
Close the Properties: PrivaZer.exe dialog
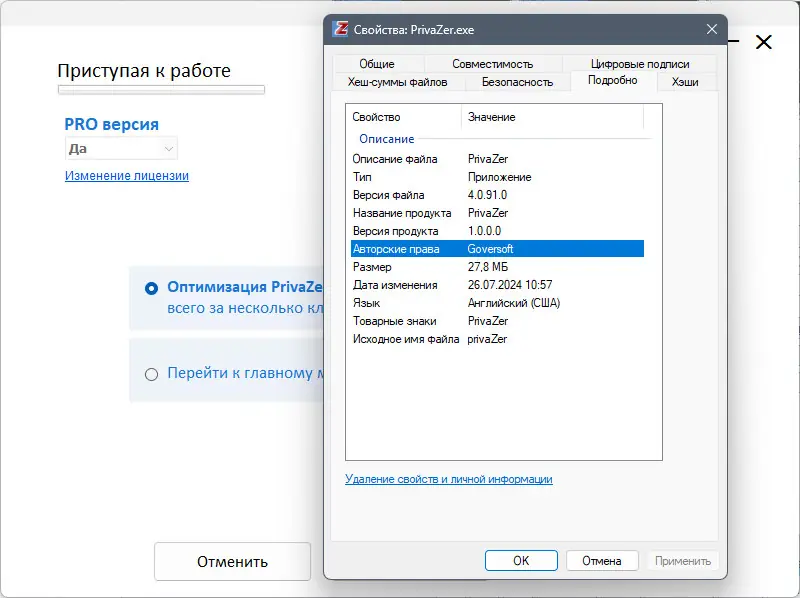coord(712,29)
